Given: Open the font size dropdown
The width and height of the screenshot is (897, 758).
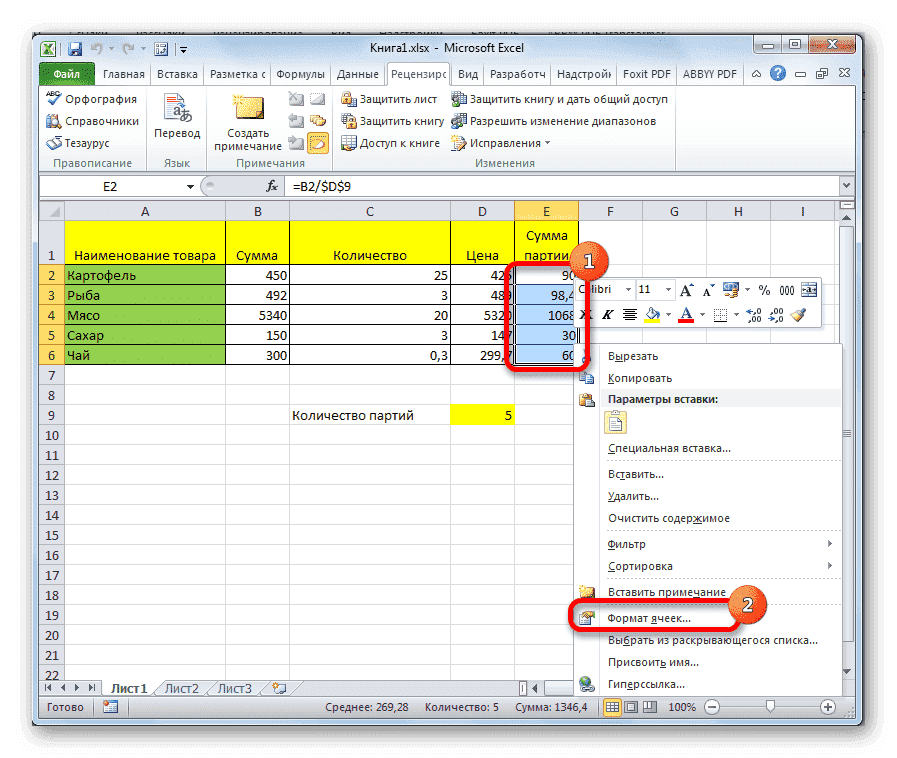Looking at the screenshot, I should tap(669, 290).
